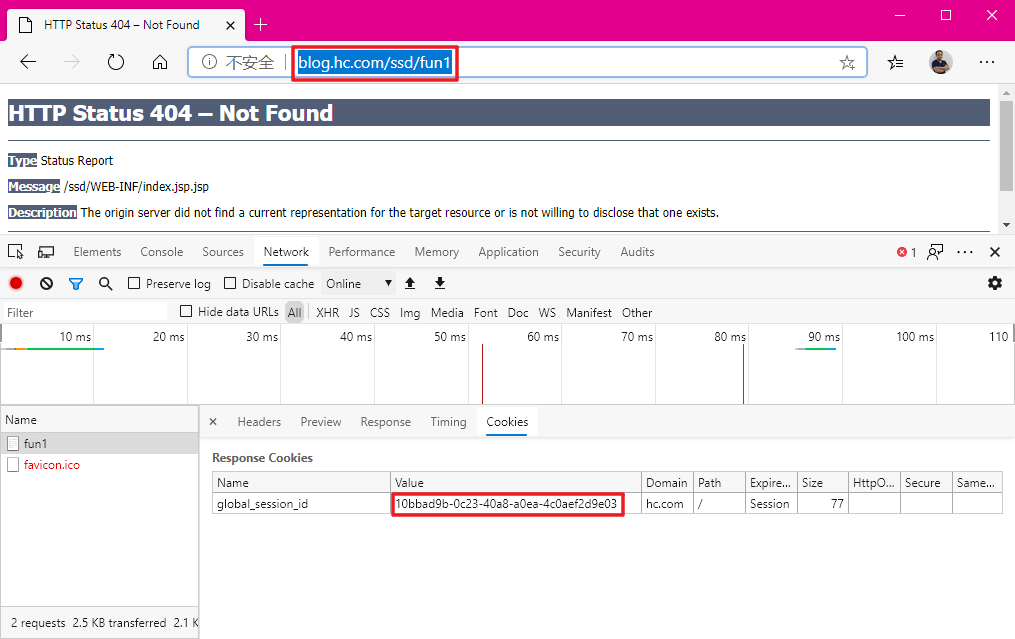
Task: Check Hide data URLs
Action: click(186, 311)
